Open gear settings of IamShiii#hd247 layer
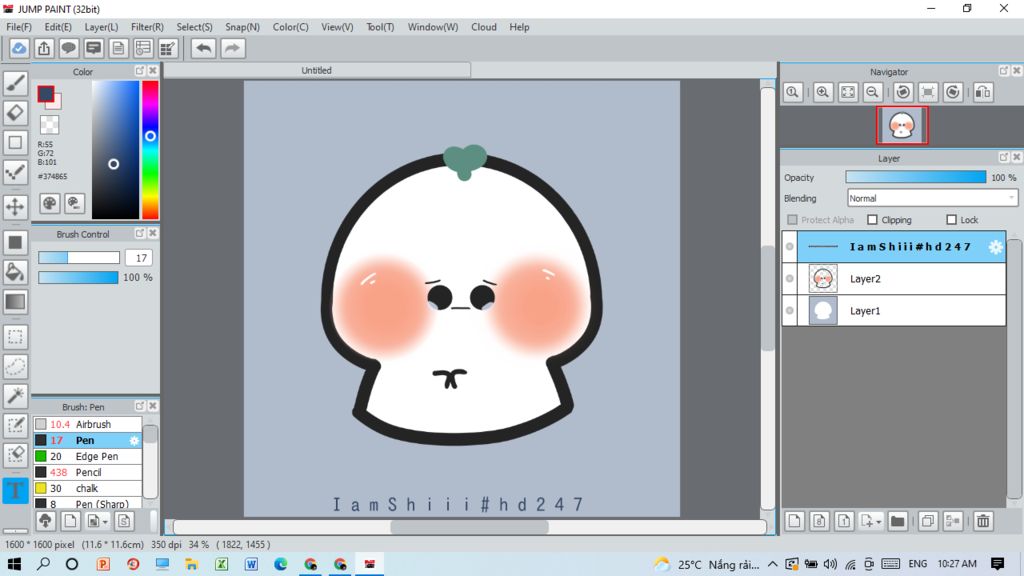 click(x=995, y=247)
